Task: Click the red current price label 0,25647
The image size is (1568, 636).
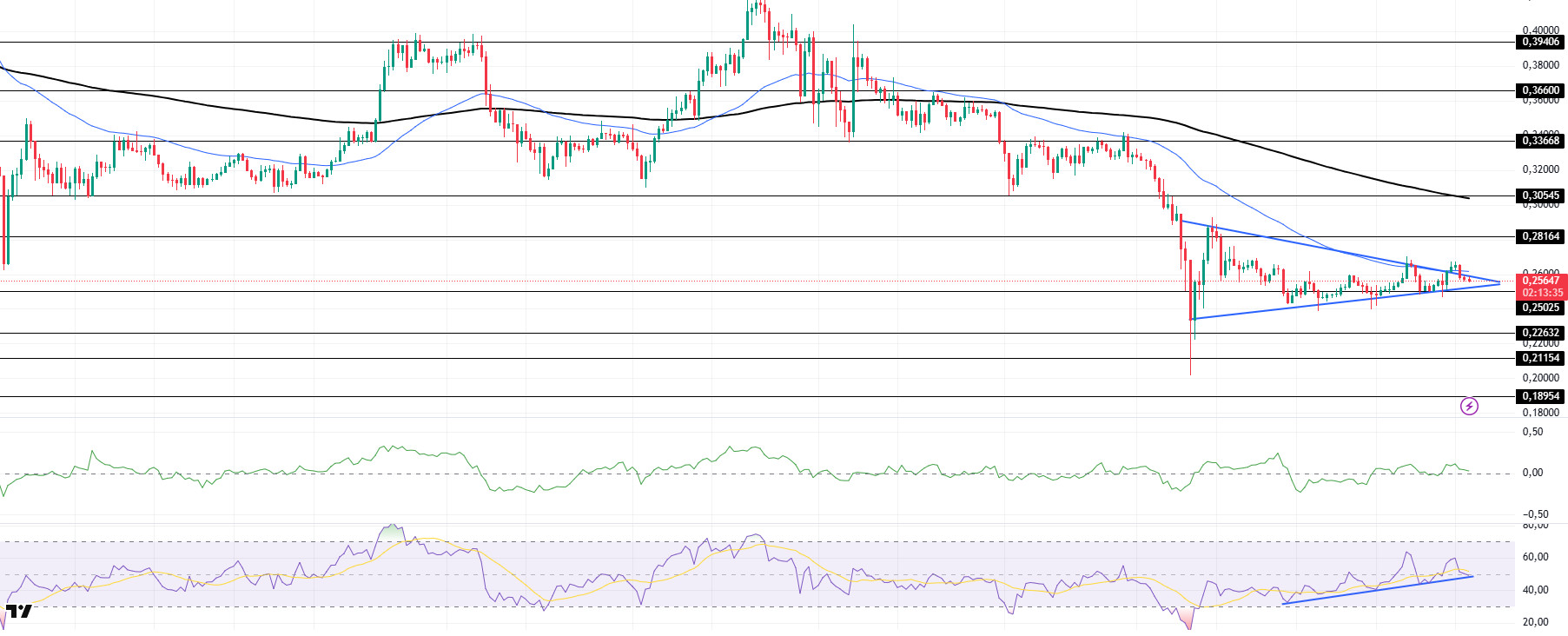Action: pos(1541,281)
